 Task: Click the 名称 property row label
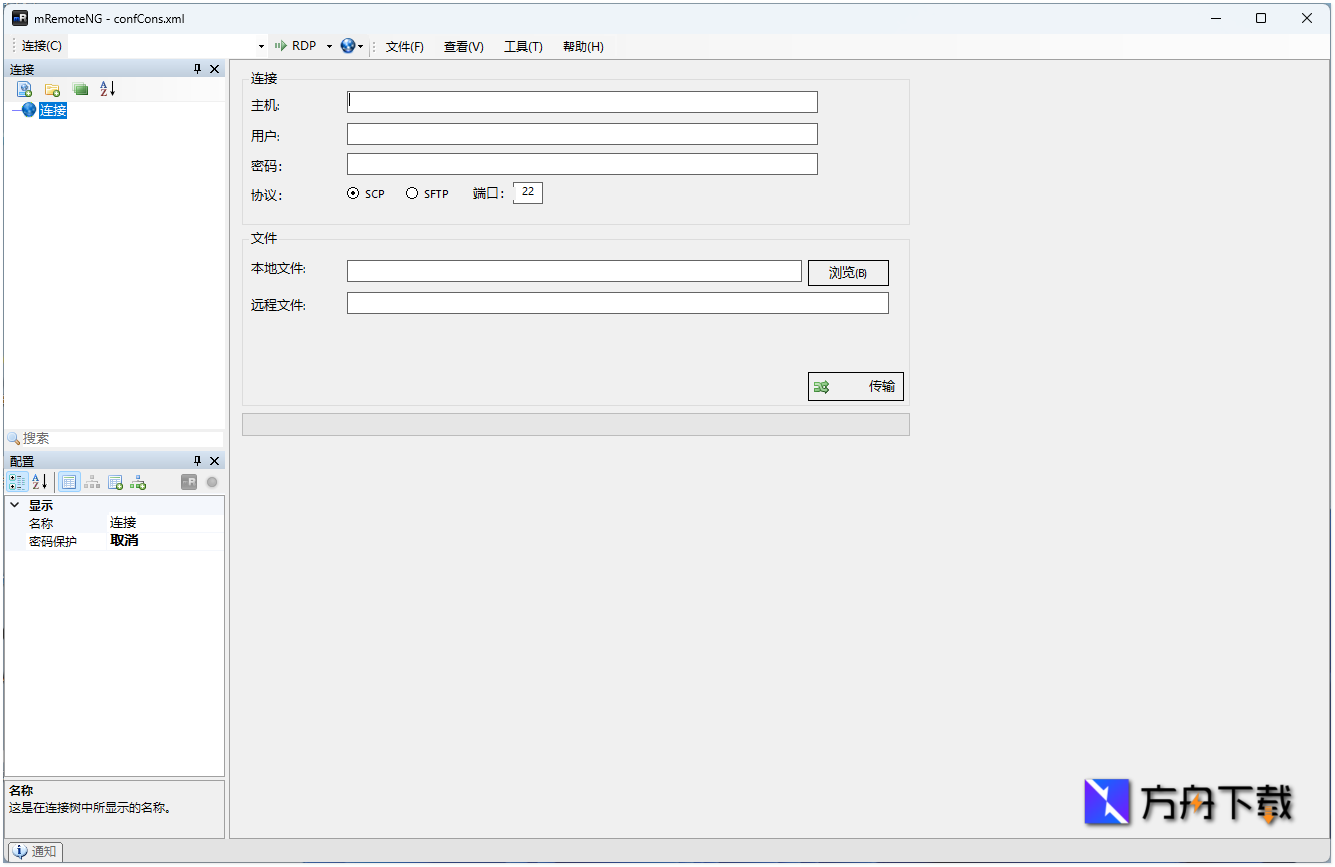pyautogui.click(x=41, y=523)
